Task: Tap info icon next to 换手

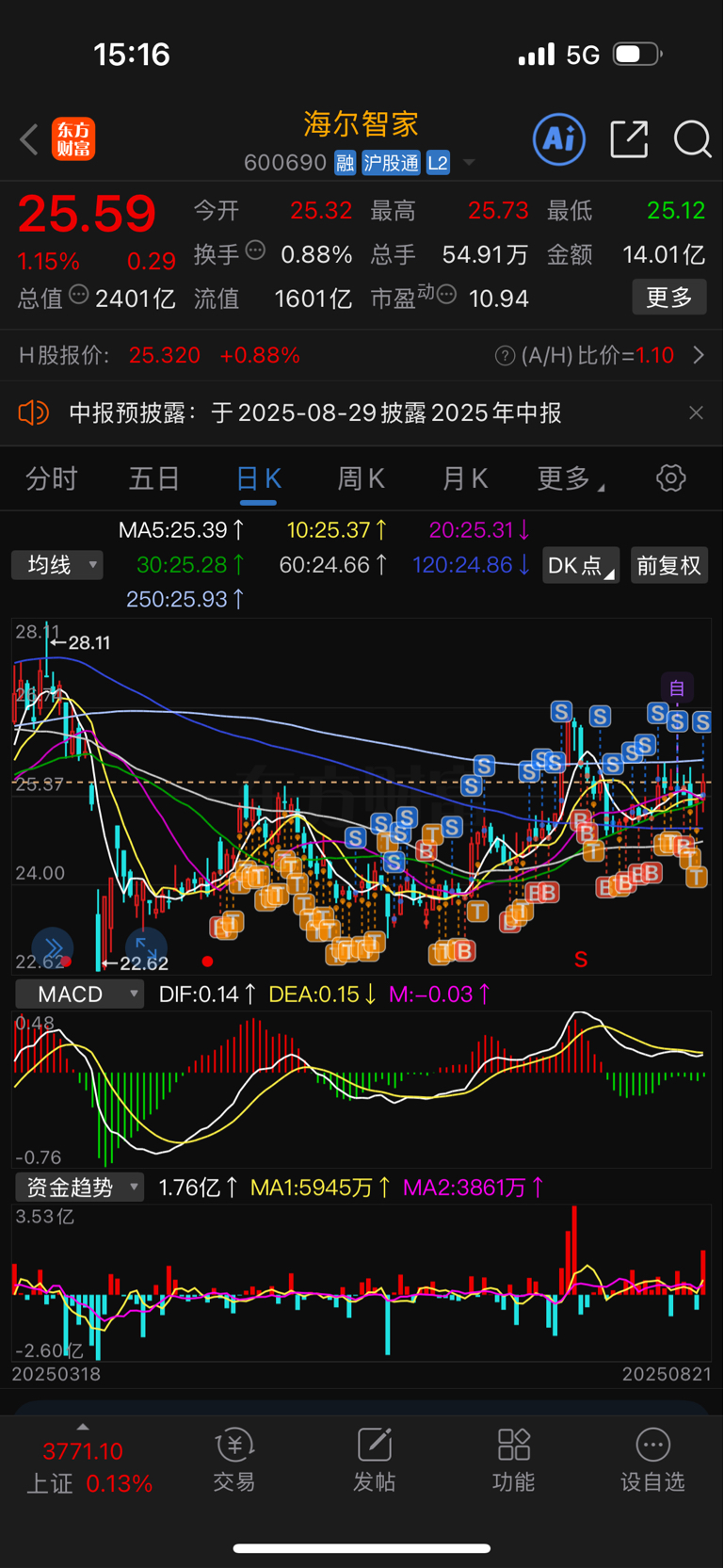Action: [x=255, y=251]
